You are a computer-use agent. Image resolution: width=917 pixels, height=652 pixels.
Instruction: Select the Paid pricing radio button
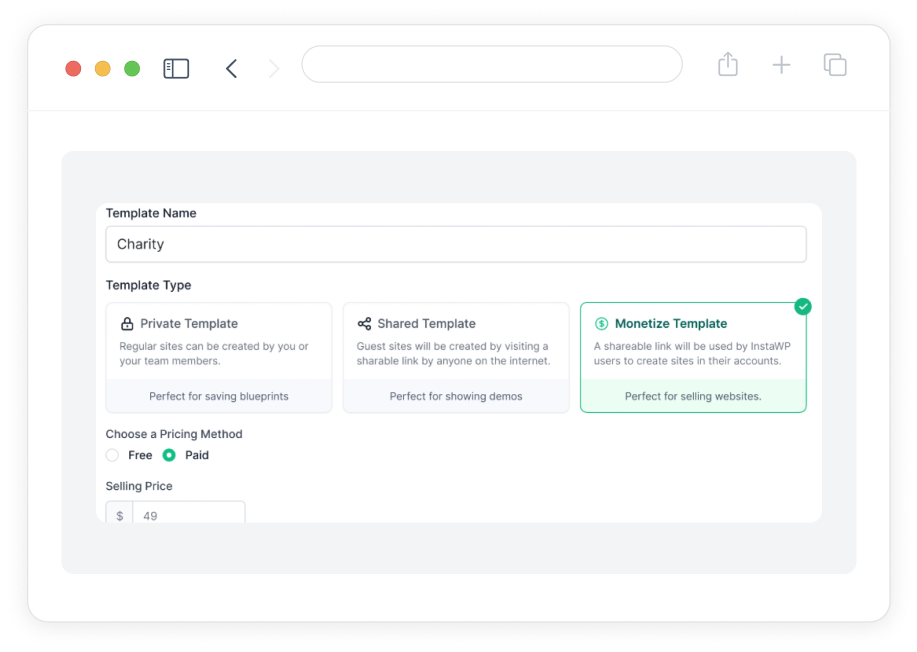click(x=169, y=455)
